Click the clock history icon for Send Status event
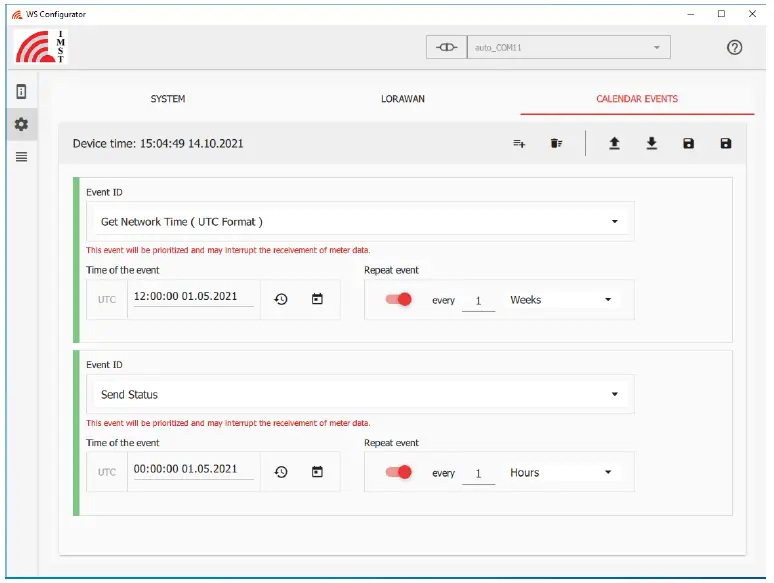The width and height of the screenshot is (774, 583). (x=281, y=472)
